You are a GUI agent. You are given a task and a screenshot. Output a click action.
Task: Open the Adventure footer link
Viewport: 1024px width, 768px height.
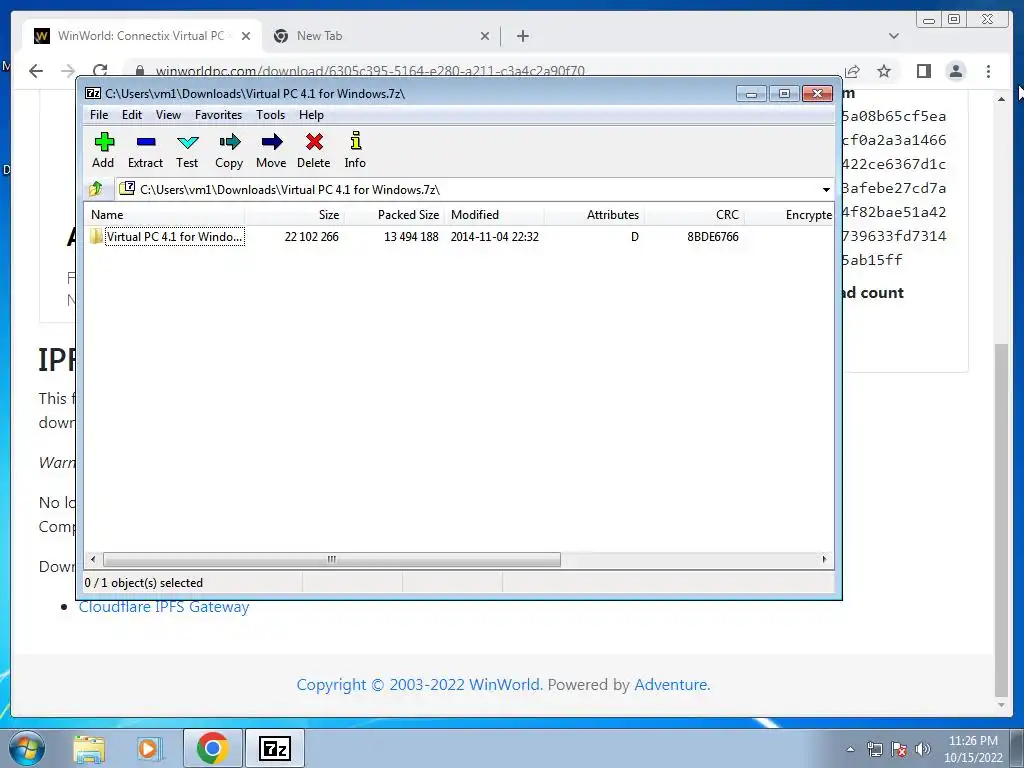point(671,684)
